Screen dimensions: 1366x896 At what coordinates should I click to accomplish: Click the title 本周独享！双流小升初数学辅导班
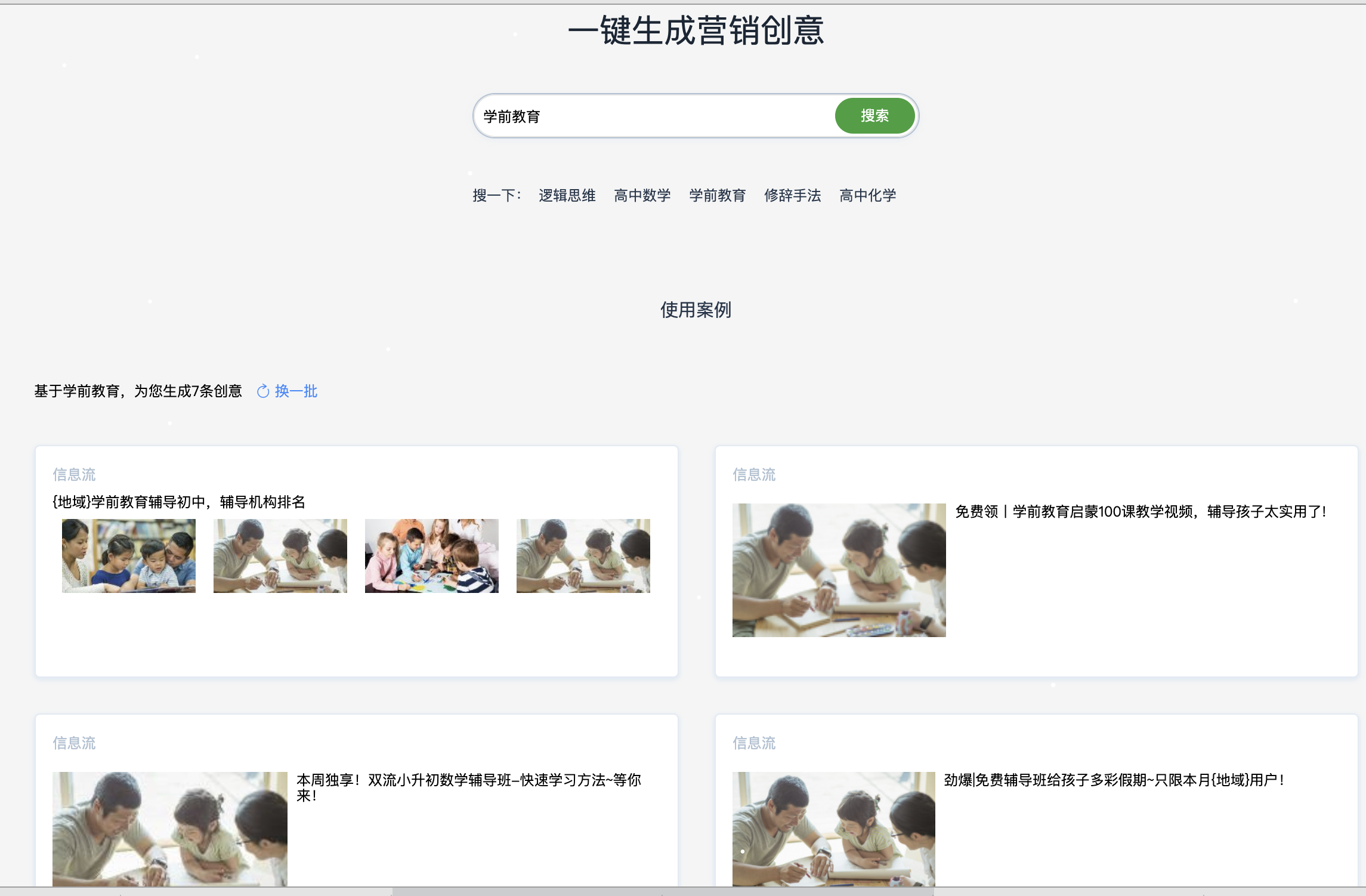pos(469,787)
